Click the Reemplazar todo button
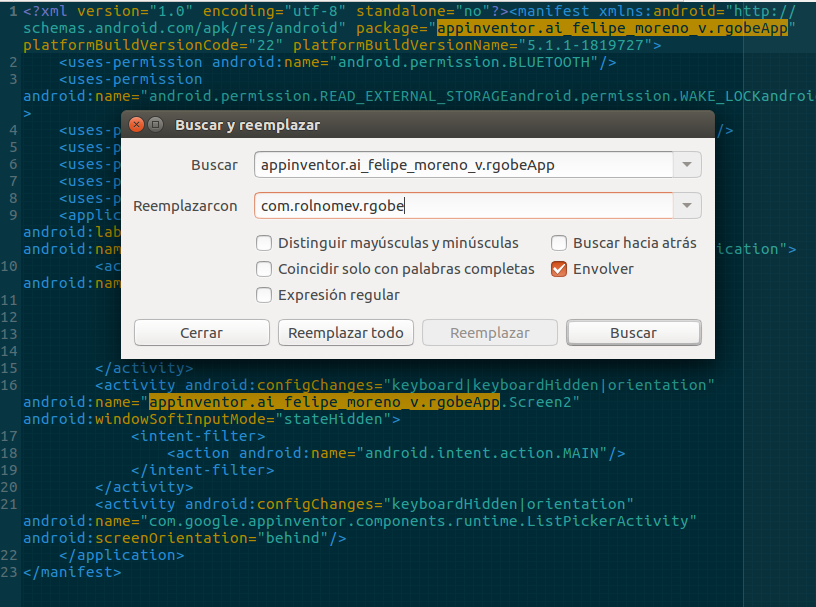This screenshot has height=607, width=816. pyautogui.click(x=346, y=333)
